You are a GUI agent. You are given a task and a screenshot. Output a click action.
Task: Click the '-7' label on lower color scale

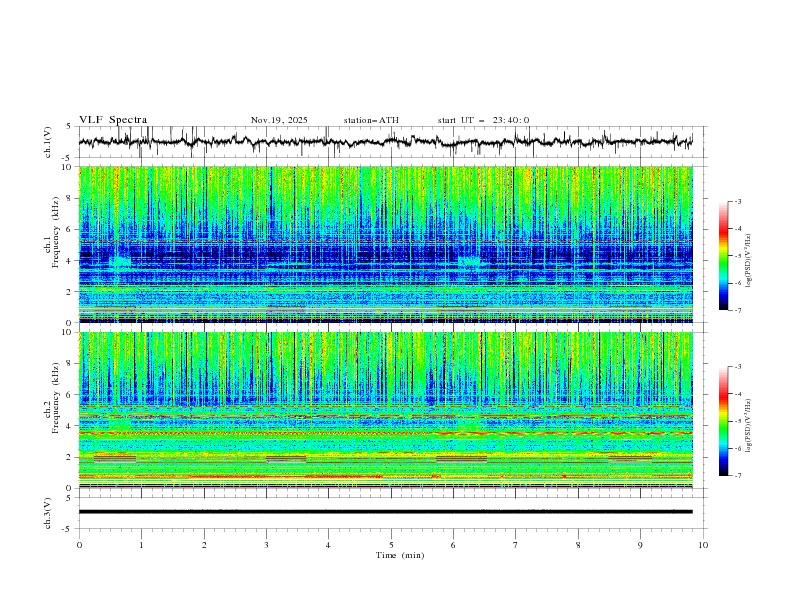(737, 476)
